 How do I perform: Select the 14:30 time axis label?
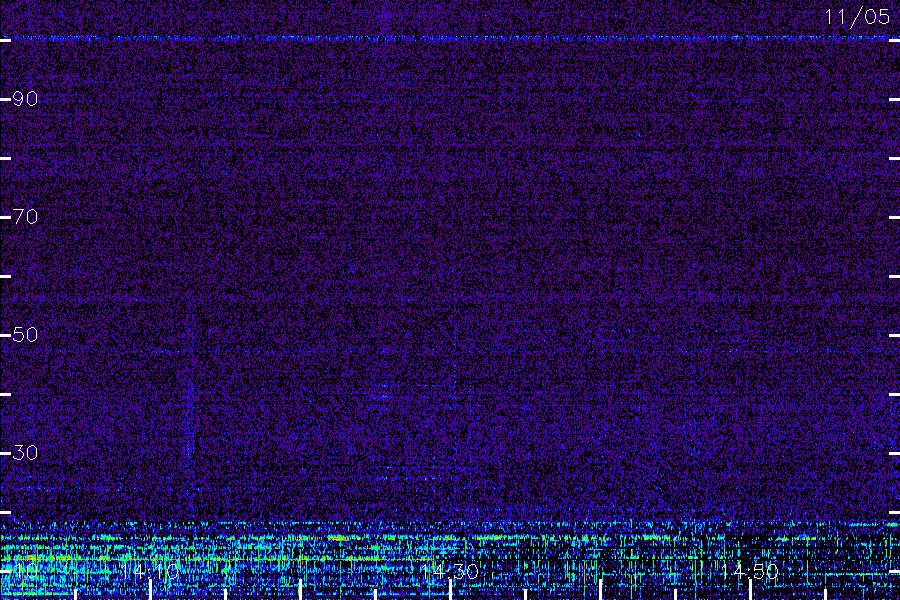click(450, 571)
